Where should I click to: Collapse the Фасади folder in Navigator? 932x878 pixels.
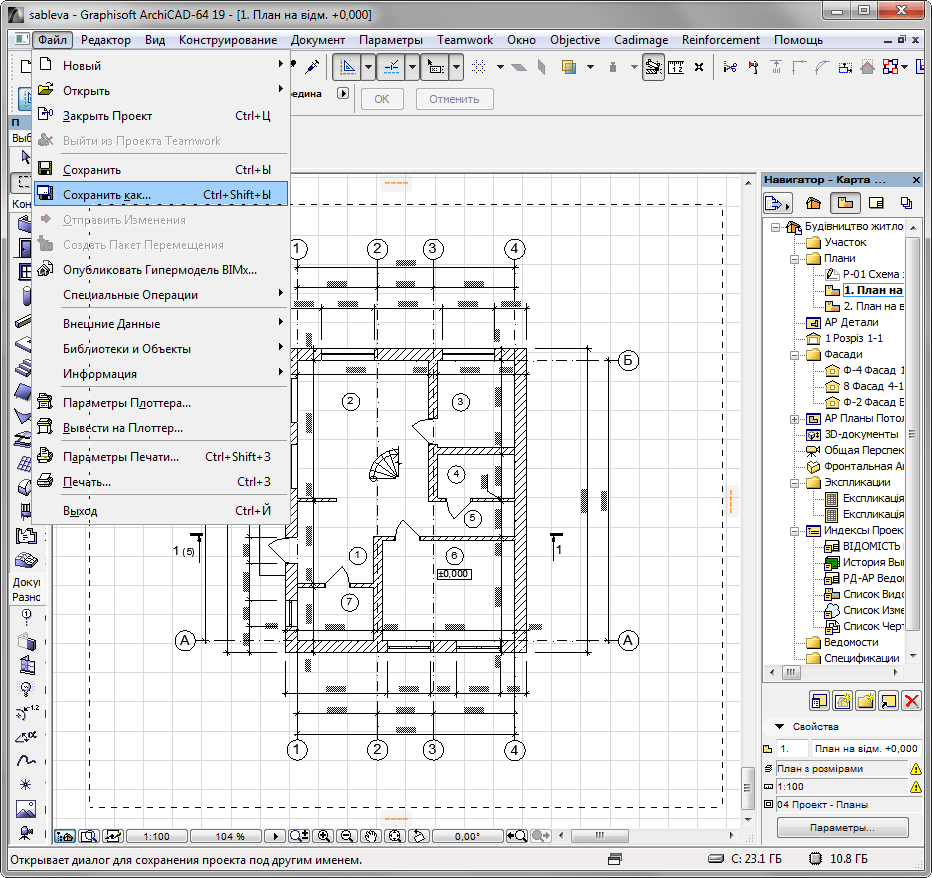coord(795,355)
